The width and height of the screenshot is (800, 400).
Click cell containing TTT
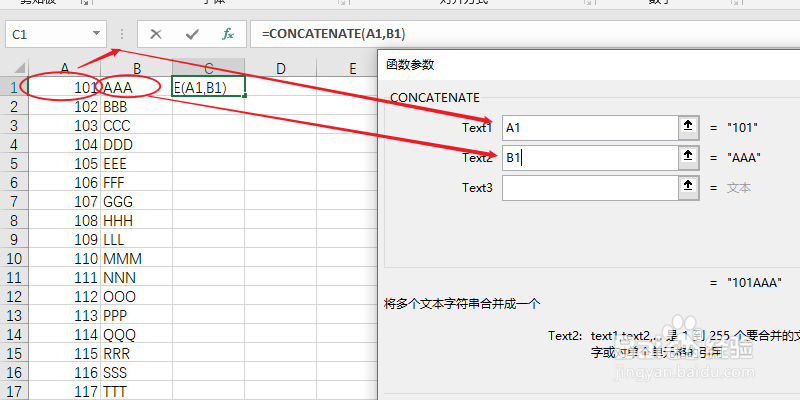click(137, 391)
